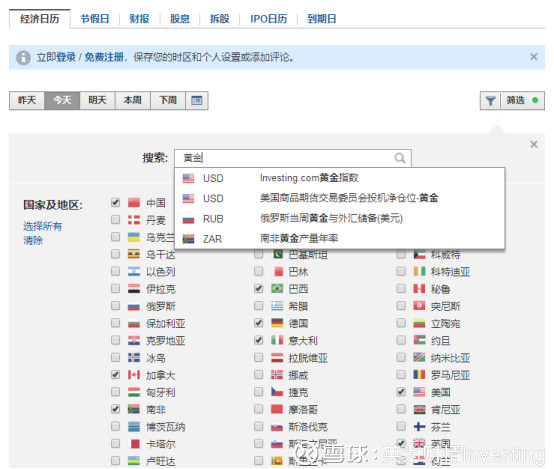Click the Brazil flag icon
Viewport: 554px width, 469px height.
[x=277, y=289]
